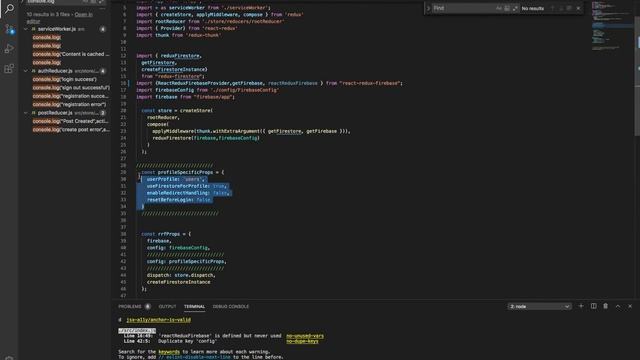Click no-dupe-keys link in terminal
The height and width of the screenshot is (360, 640).
pos(302,341)
